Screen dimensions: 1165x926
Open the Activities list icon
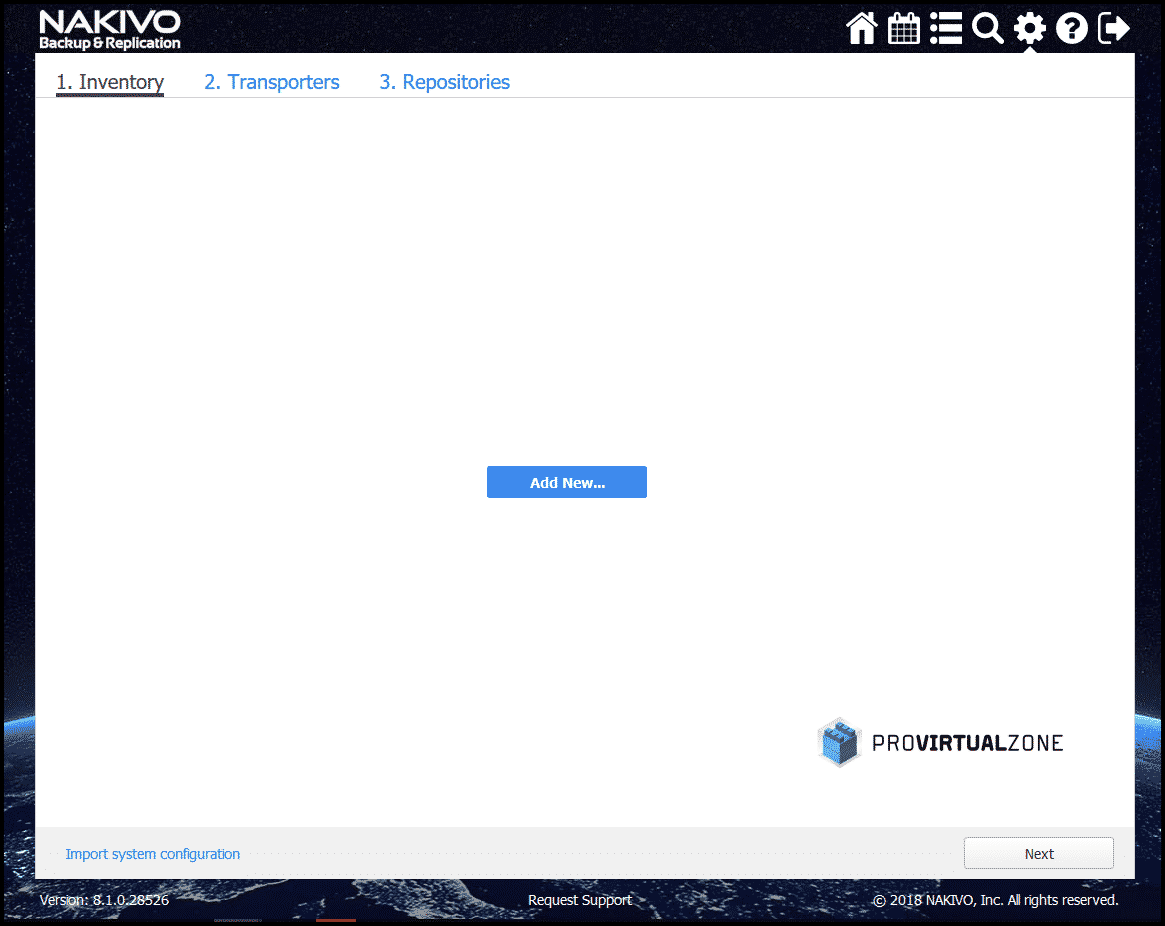coord(946,29)
